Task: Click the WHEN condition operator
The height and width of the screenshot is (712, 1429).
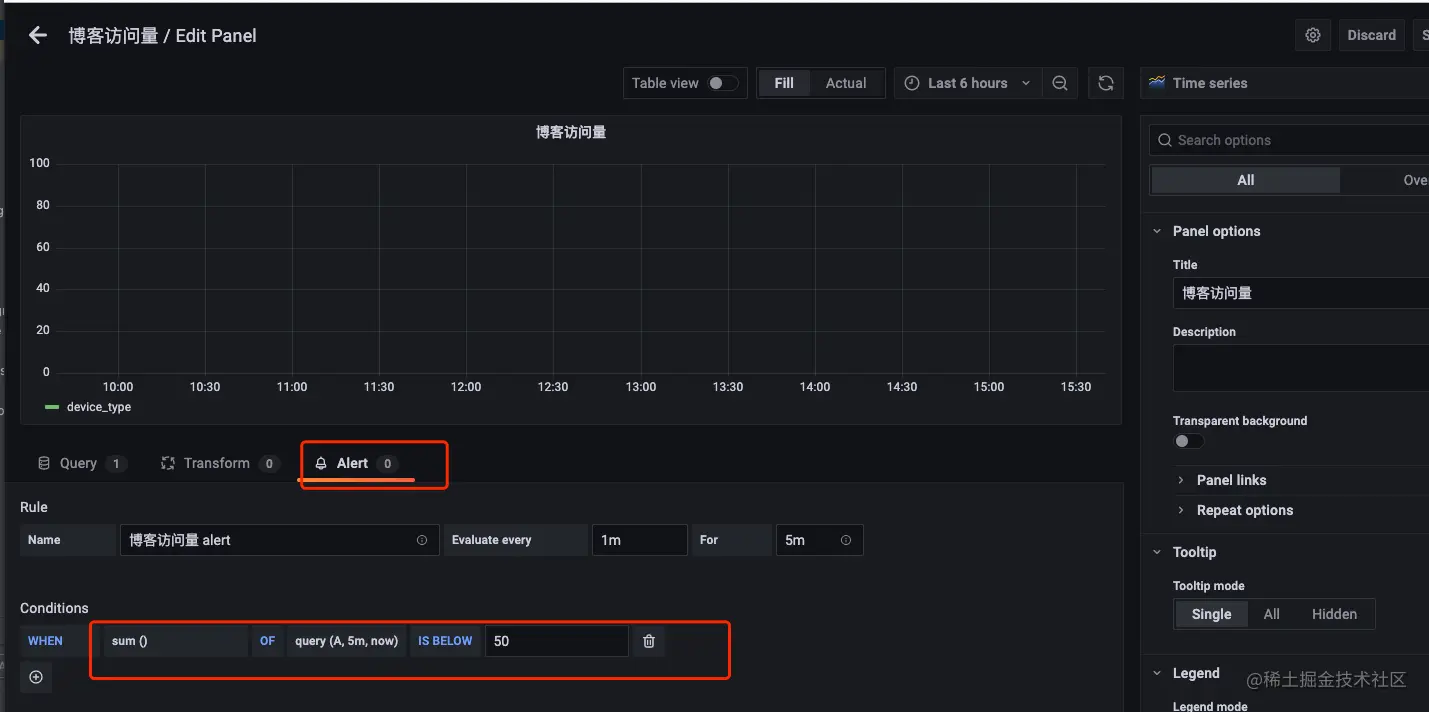Action: click(45, 641)
